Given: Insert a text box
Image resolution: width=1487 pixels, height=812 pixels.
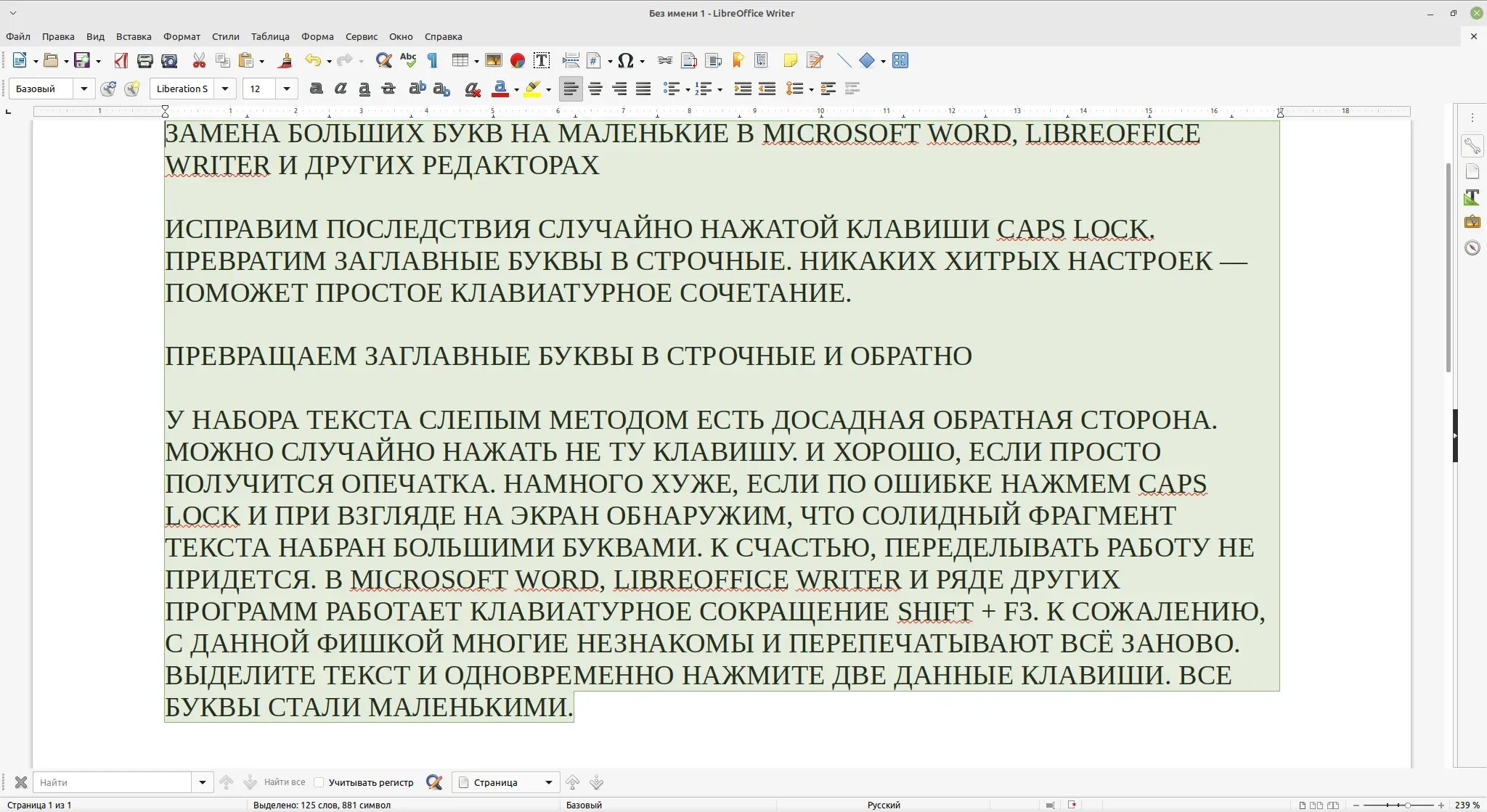Looking at the screenshot, I should tap(542, 61).
